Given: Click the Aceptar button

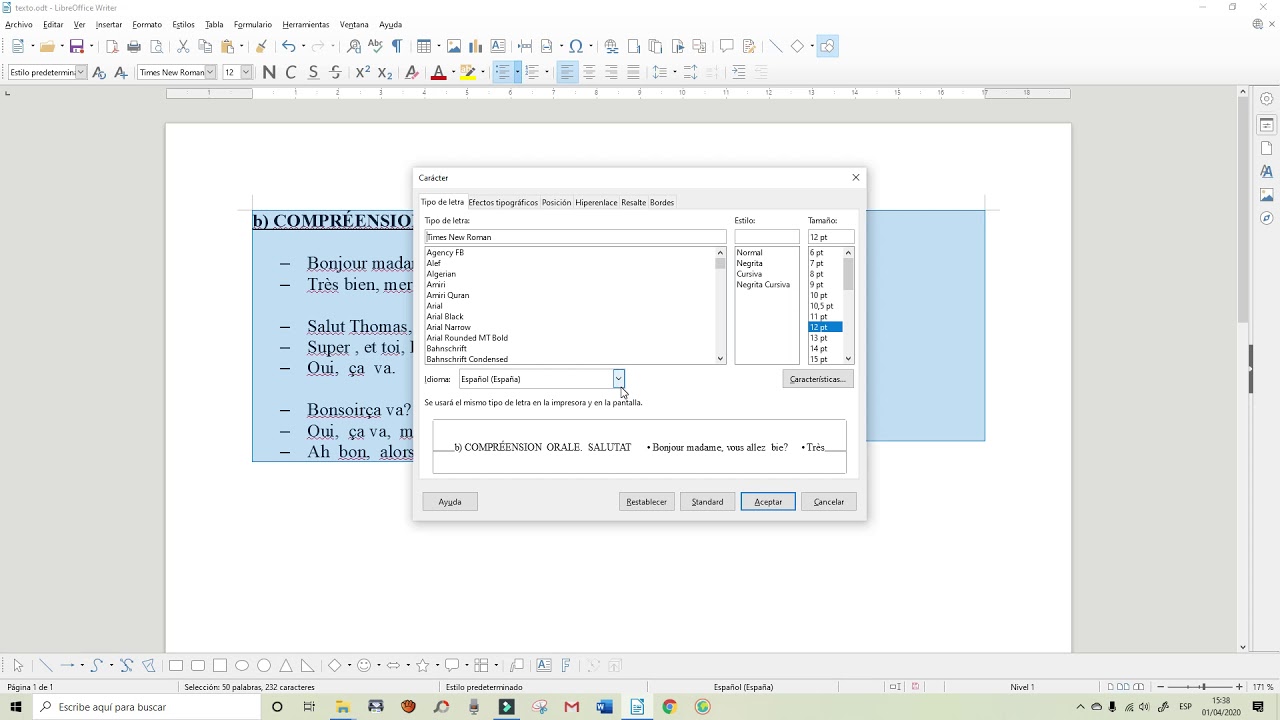Looking at the screenshot, I should (767, 502).
